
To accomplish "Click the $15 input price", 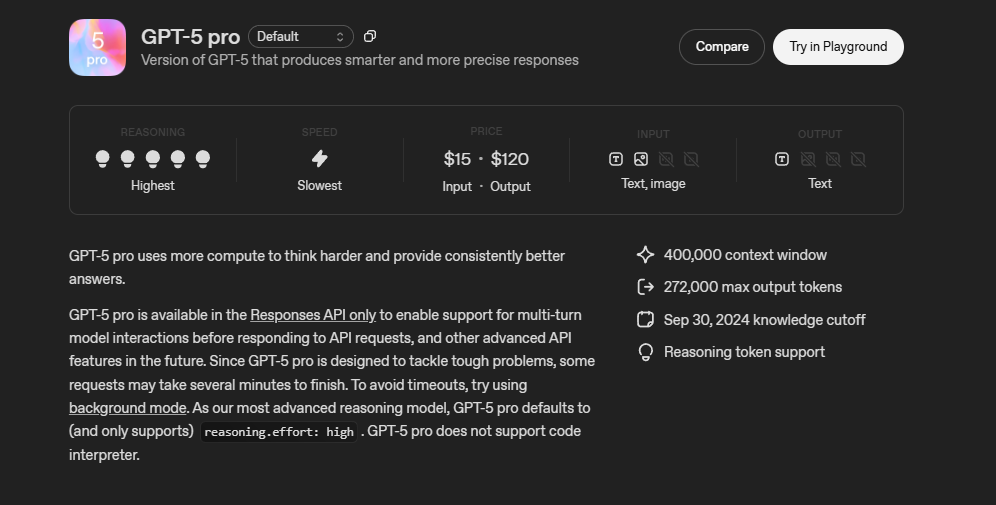I will pyautogui.click(x=457, y=159).
